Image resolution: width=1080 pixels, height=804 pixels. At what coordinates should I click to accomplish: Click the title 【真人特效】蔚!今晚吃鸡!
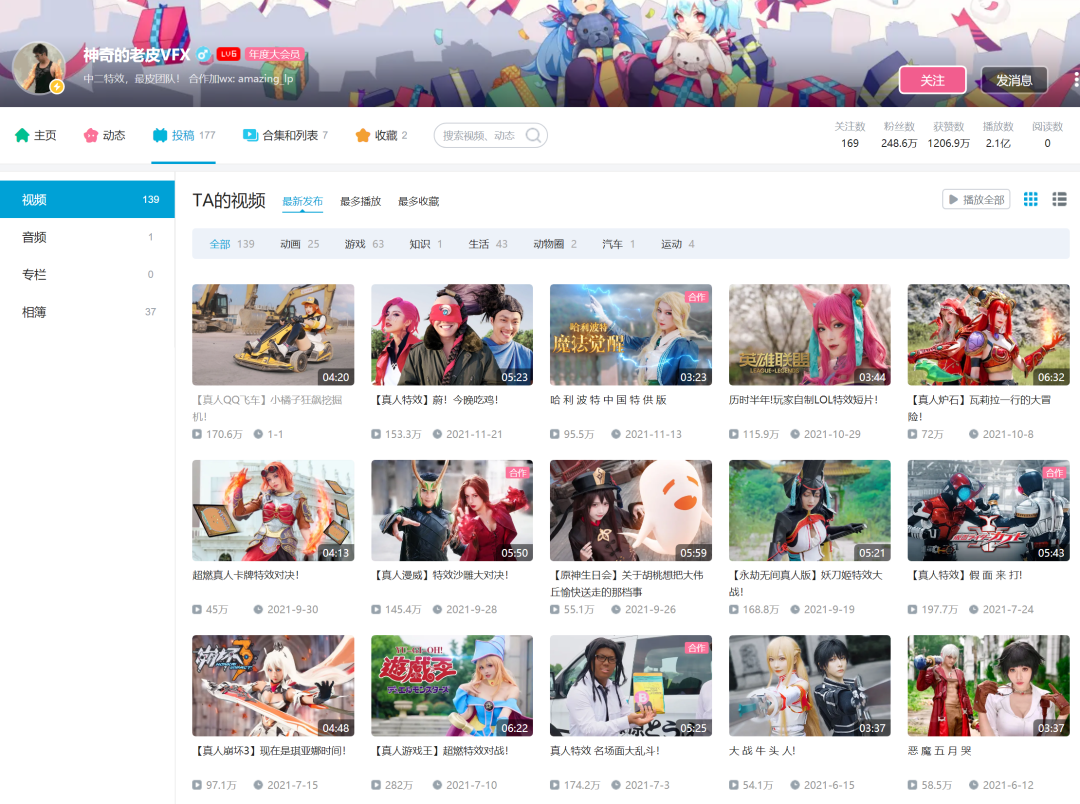pyautogui.click(x=435, y=400)
